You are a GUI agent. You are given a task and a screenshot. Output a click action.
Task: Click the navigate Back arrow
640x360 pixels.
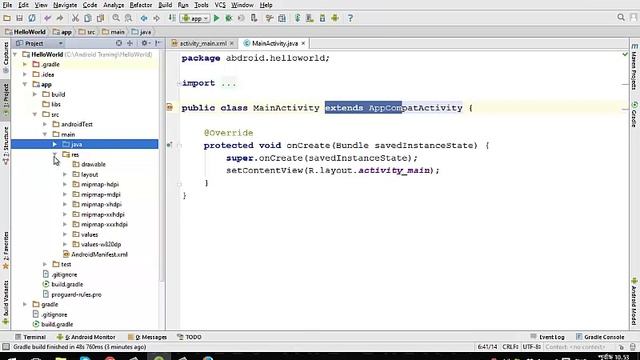pyautogui.click(x=144, y=18)
